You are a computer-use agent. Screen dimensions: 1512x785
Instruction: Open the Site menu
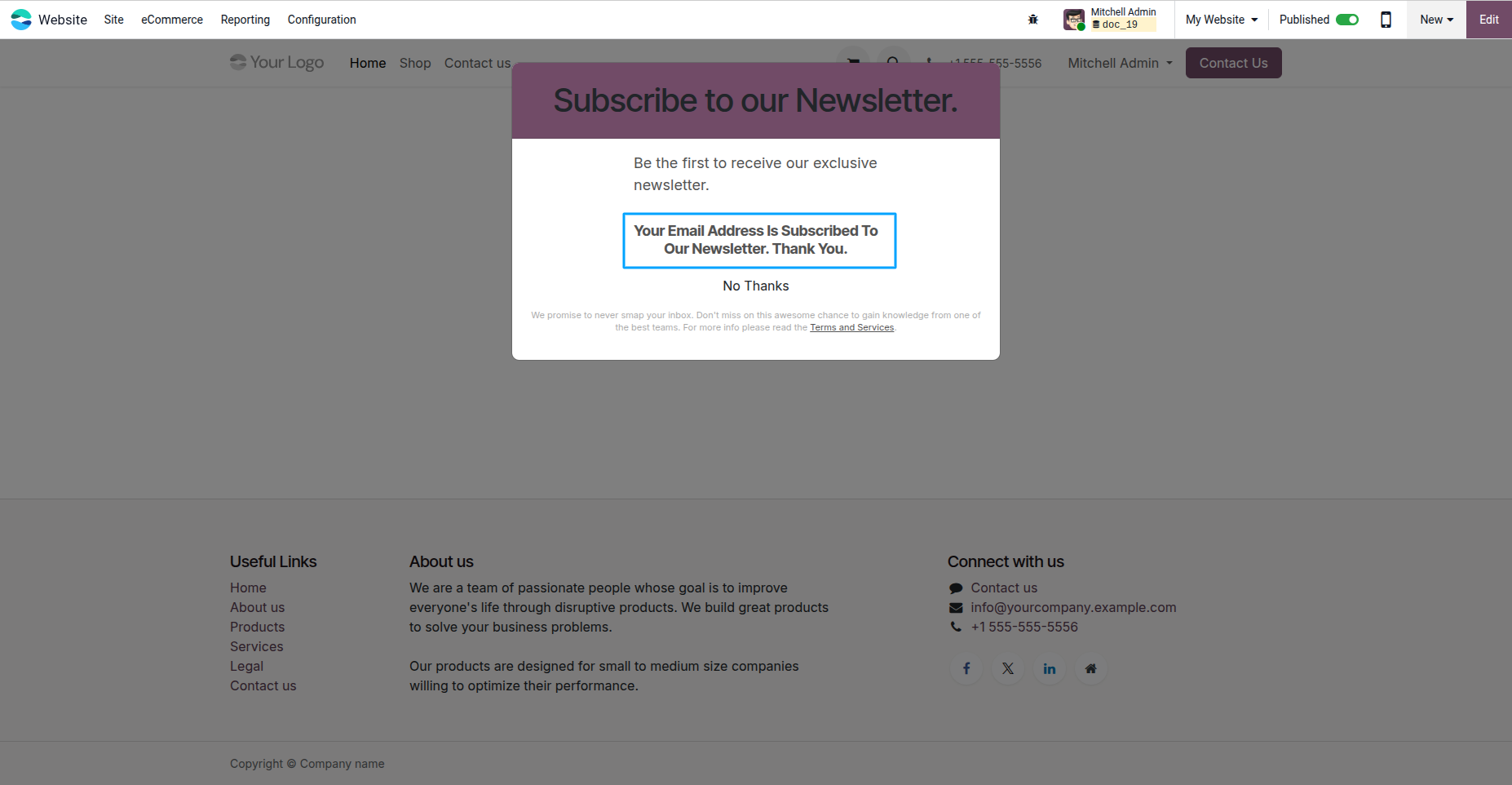114,20
